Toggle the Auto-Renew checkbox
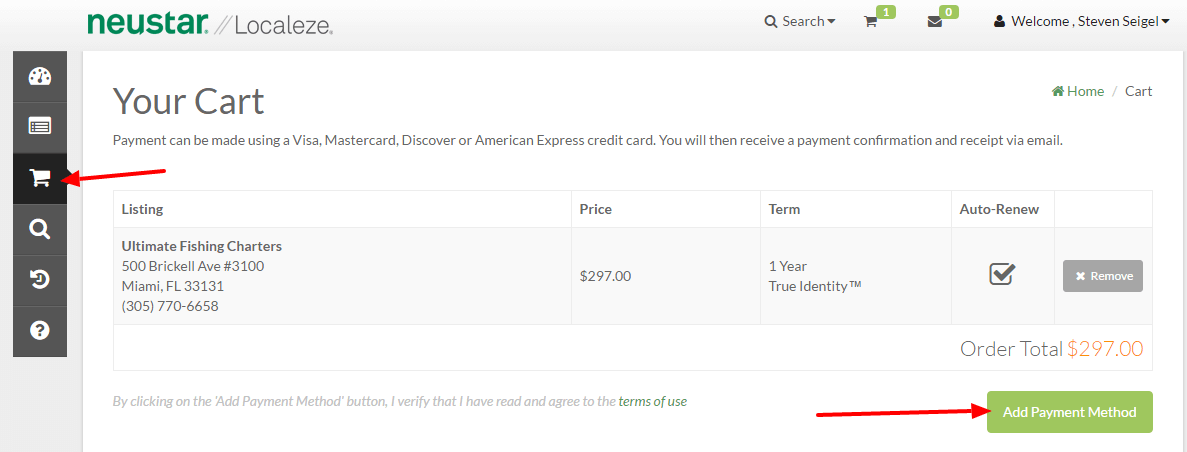 1002,274
